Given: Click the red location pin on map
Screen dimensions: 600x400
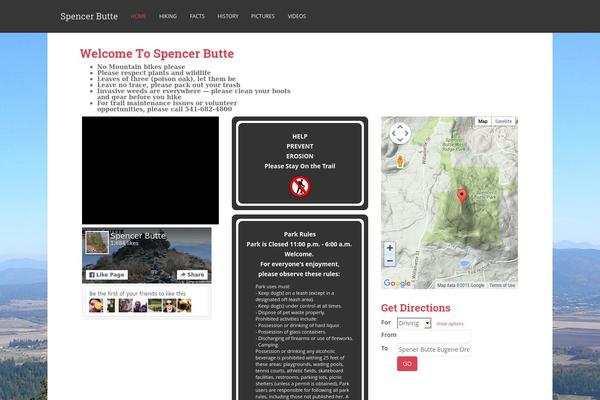Looking at the screenshot, I should [462, 196].
